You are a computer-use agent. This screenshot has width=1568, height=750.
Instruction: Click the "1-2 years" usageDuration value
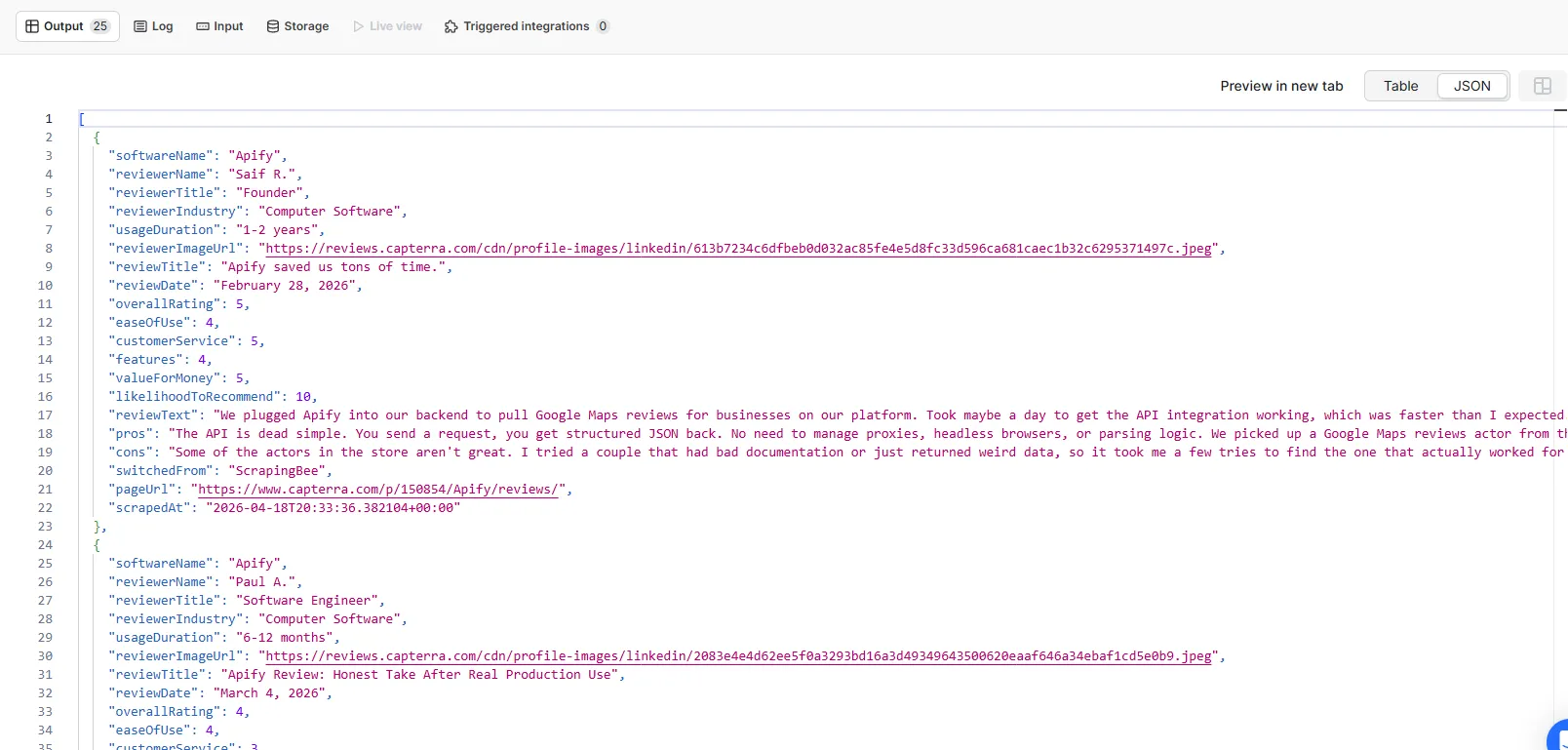pyautogui.click(x=277, y=230)
